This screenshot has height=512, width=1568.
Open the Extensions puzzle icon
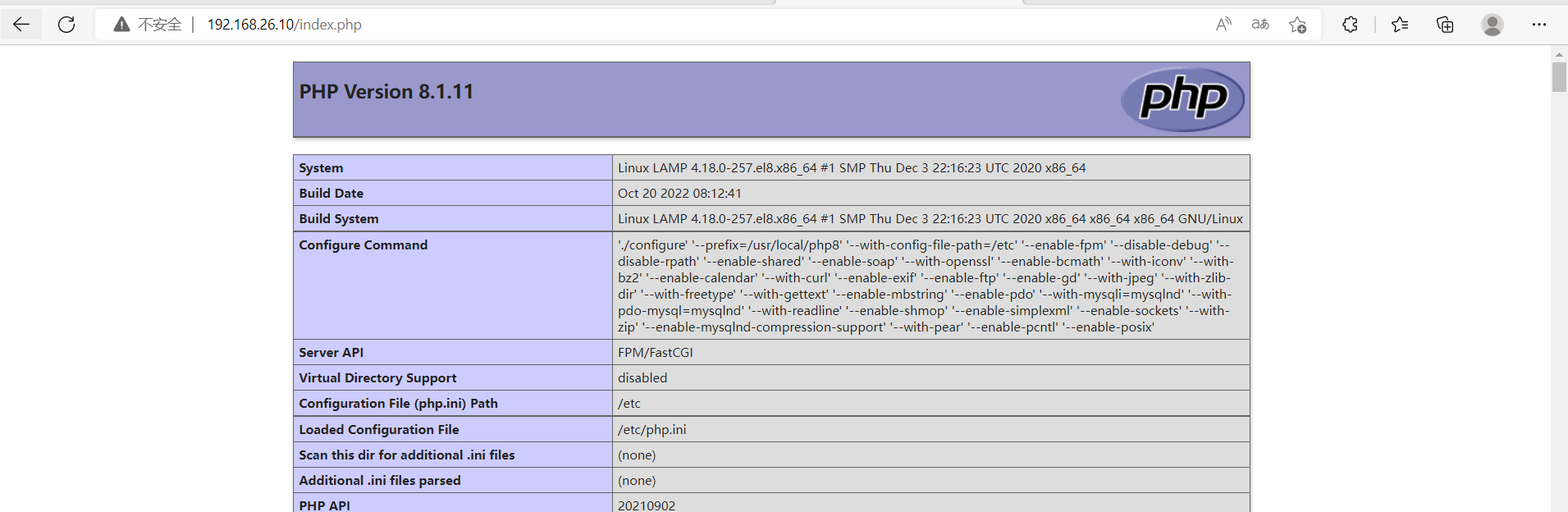point(1350,25)
